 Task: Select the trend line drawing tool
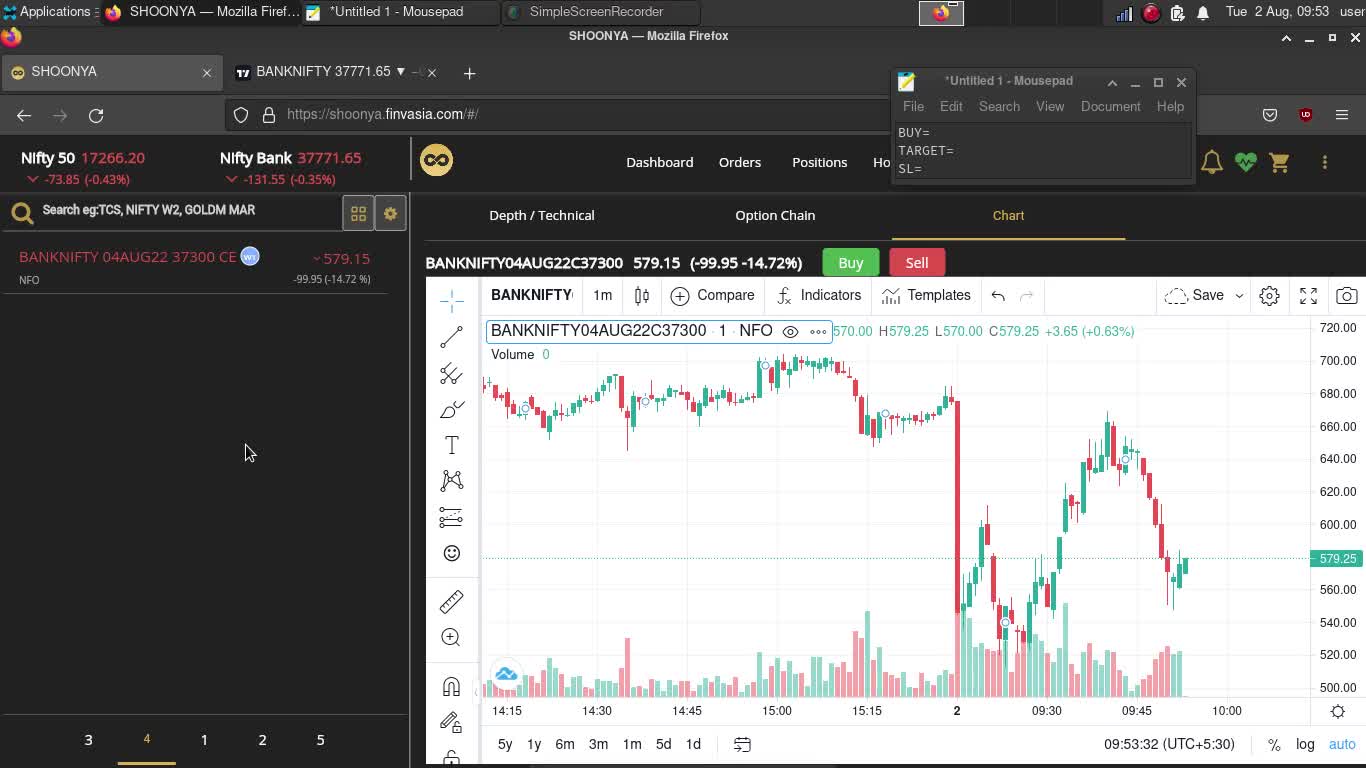[451, 337]
